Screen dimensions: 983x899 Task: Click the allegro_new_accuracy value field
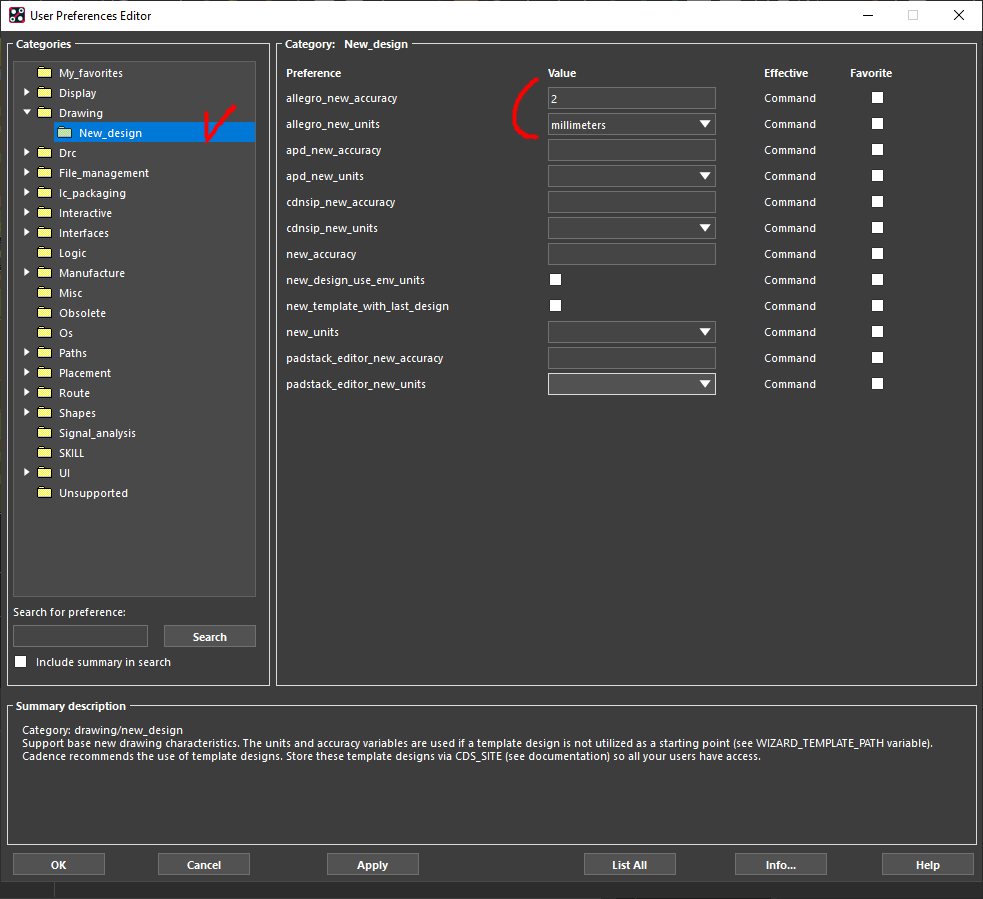point(632,98)
